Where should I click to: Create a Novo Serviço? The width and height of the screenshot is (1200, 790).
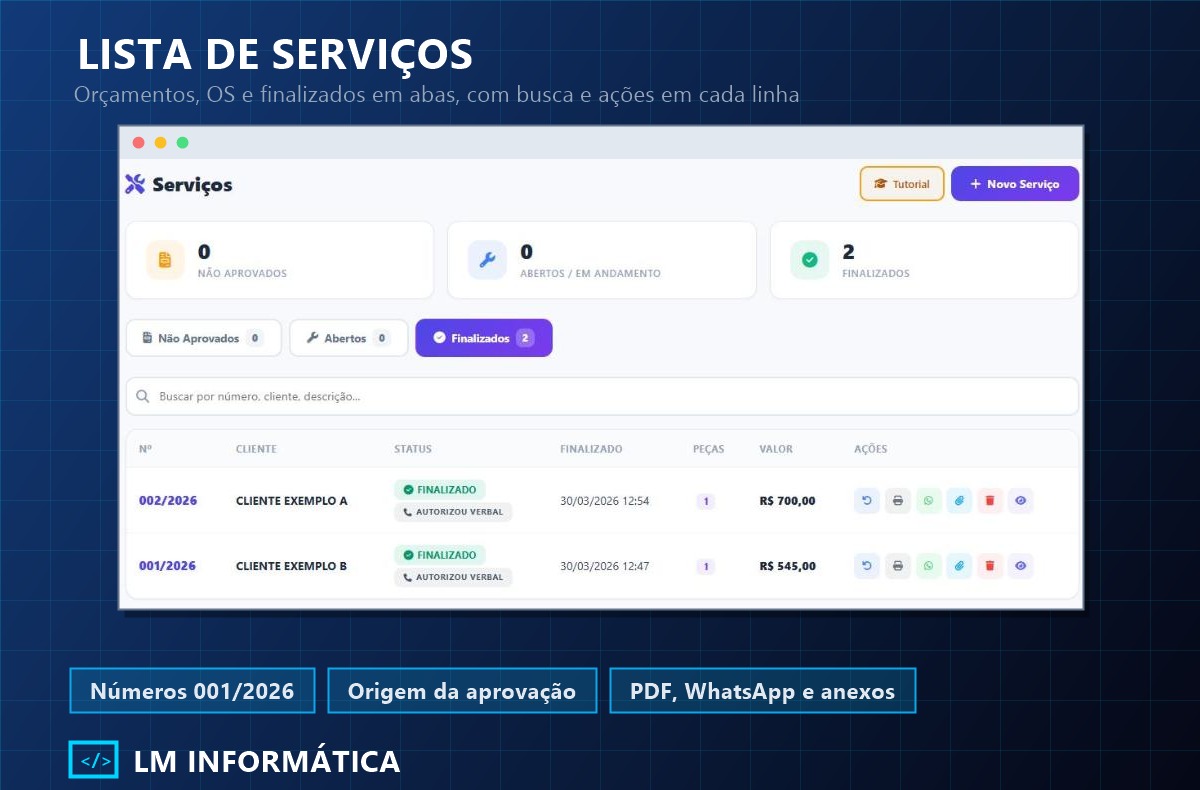pyautogui.click(x=1015, y=184)
